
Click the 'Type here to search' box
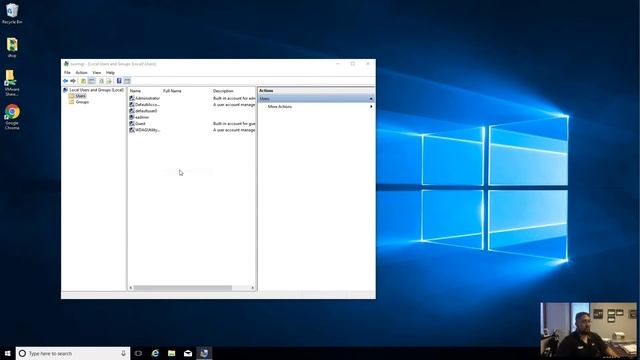[73, 353]
